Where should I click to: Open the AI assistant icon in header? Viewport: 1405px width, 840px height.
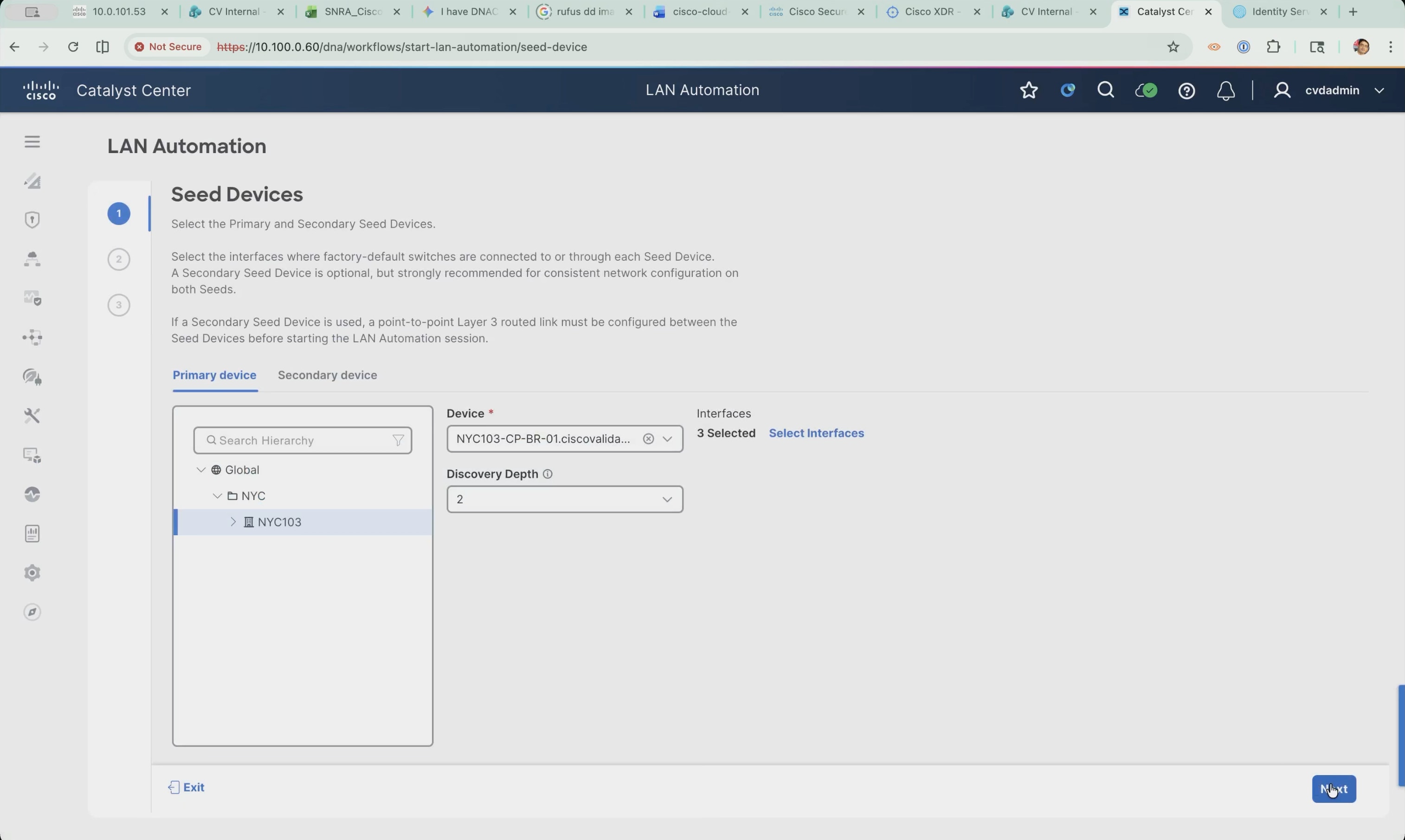pyautogui.click(x=1068, y=90)
